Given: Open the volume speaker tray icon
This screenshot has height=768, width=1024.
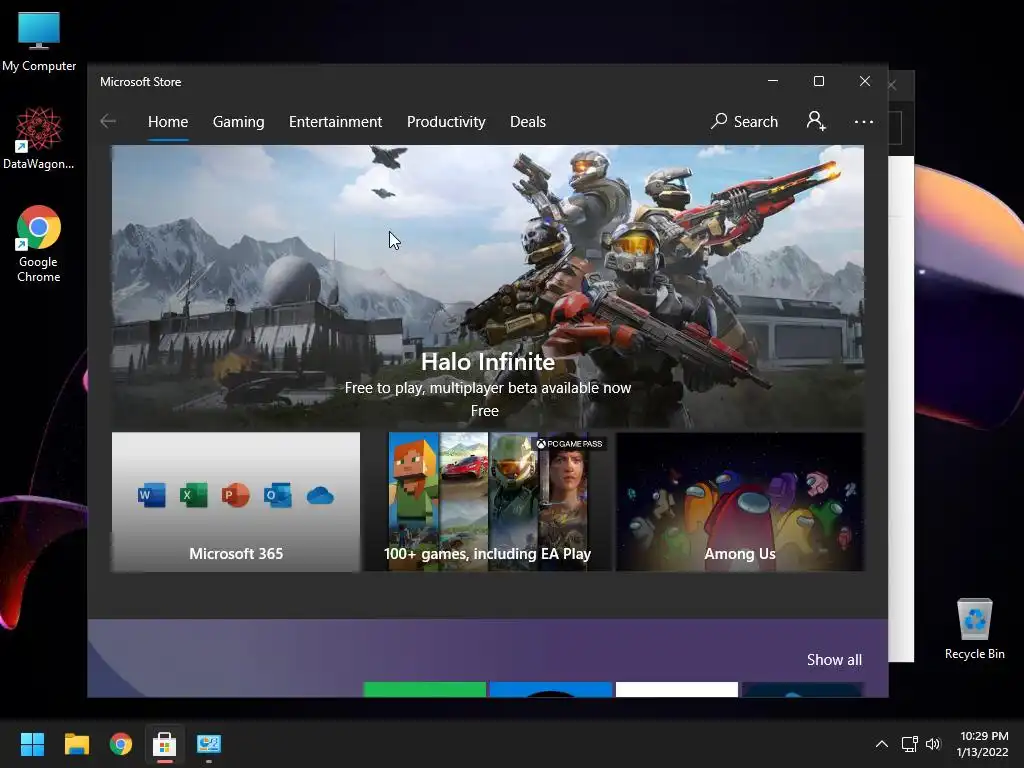Looking at the screenshot, I should coord(933,744).
